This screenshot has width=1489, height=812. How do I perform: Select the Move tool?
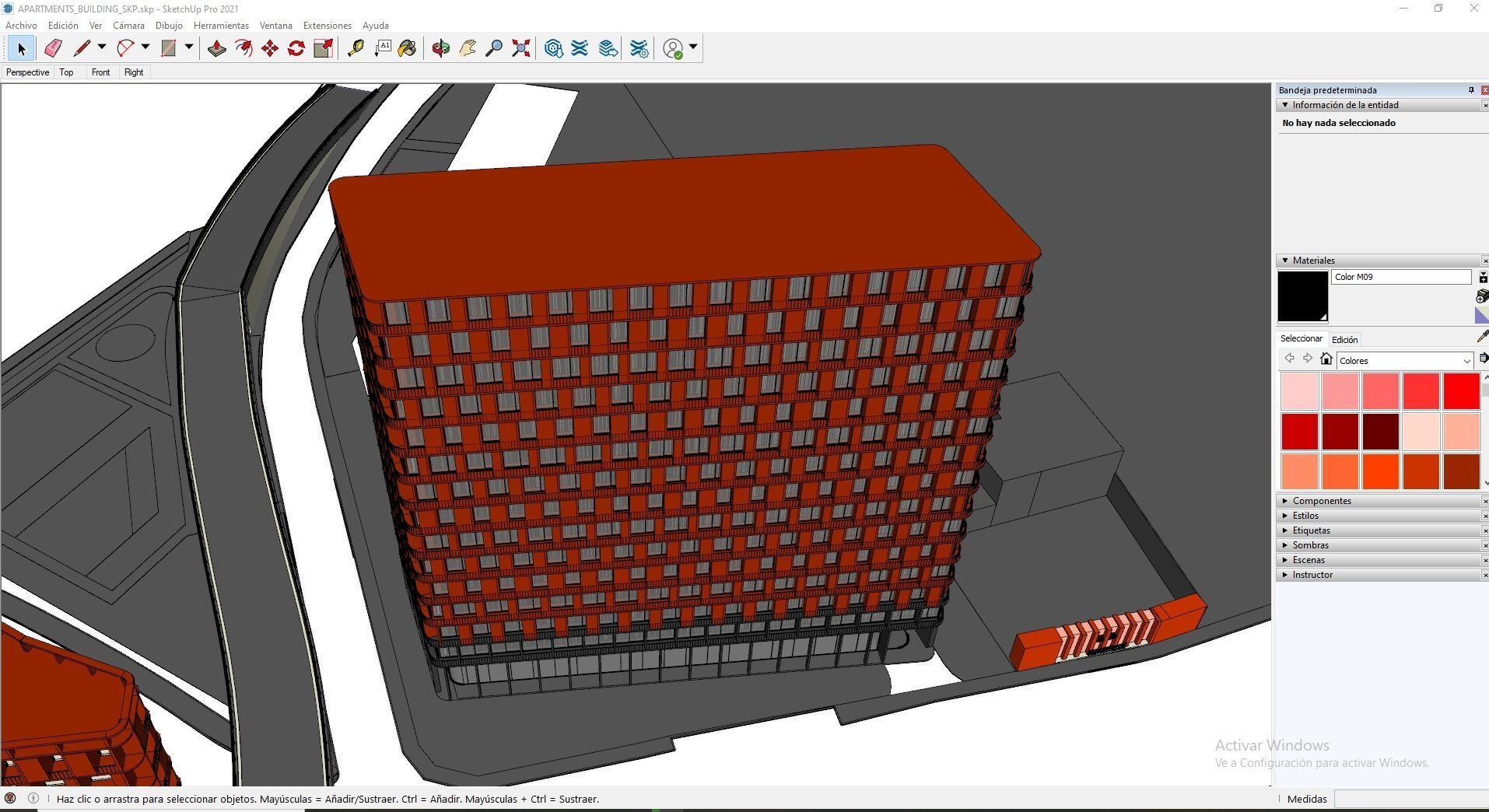click(270, 48)
